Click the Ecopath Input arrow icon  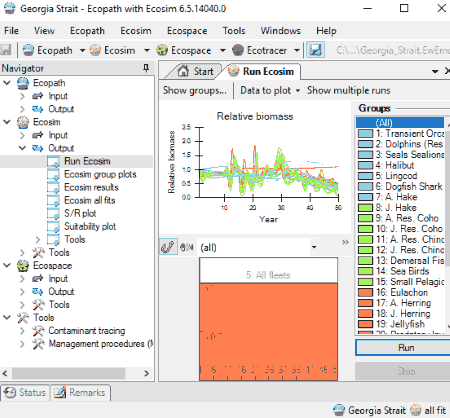tap(38, 96)
